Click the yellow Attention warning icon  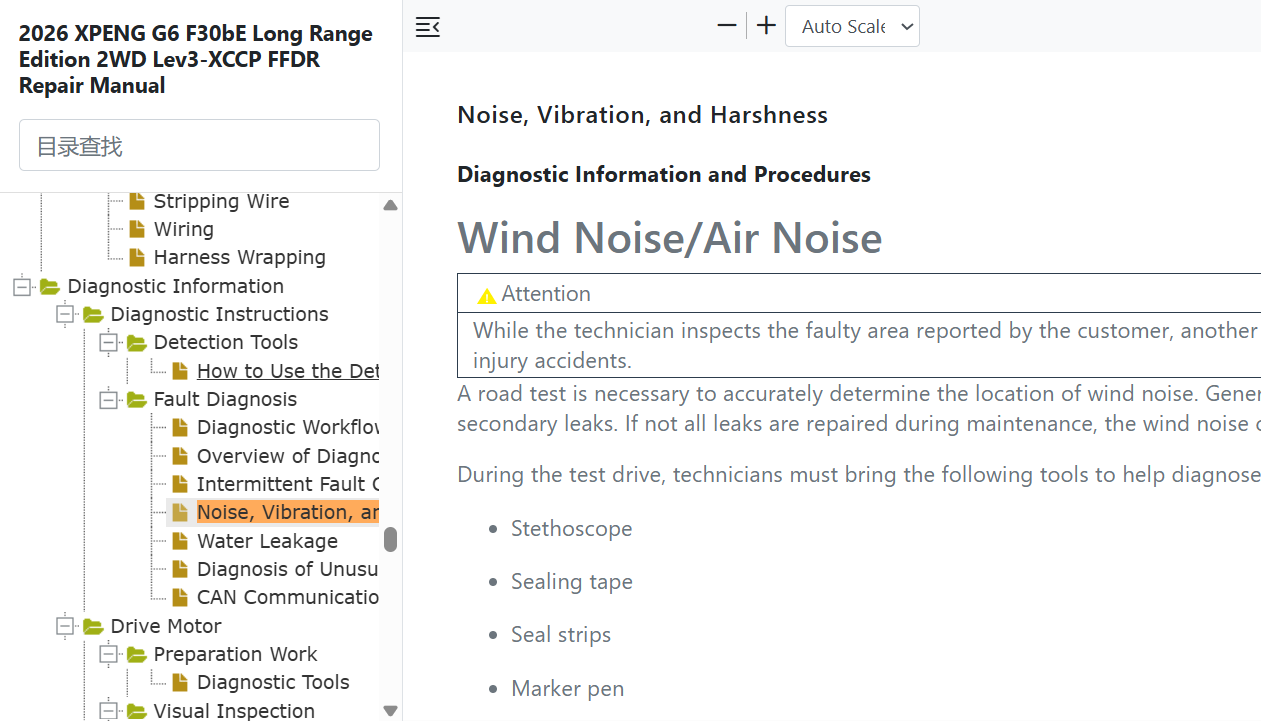[x=486, y=295]
